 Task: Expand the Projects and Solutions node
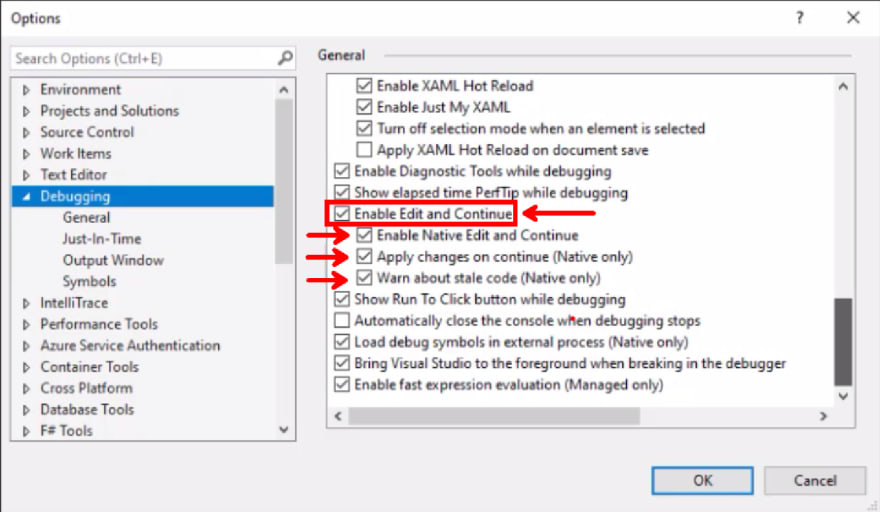[x=26, y=111]
